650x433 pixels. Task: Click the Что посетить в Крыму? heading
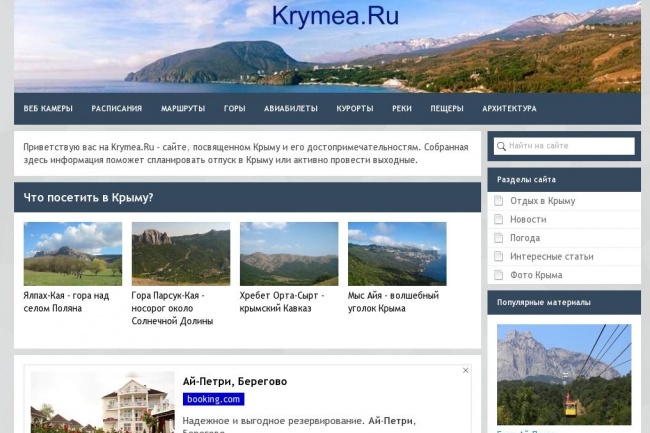click(88, 198)
